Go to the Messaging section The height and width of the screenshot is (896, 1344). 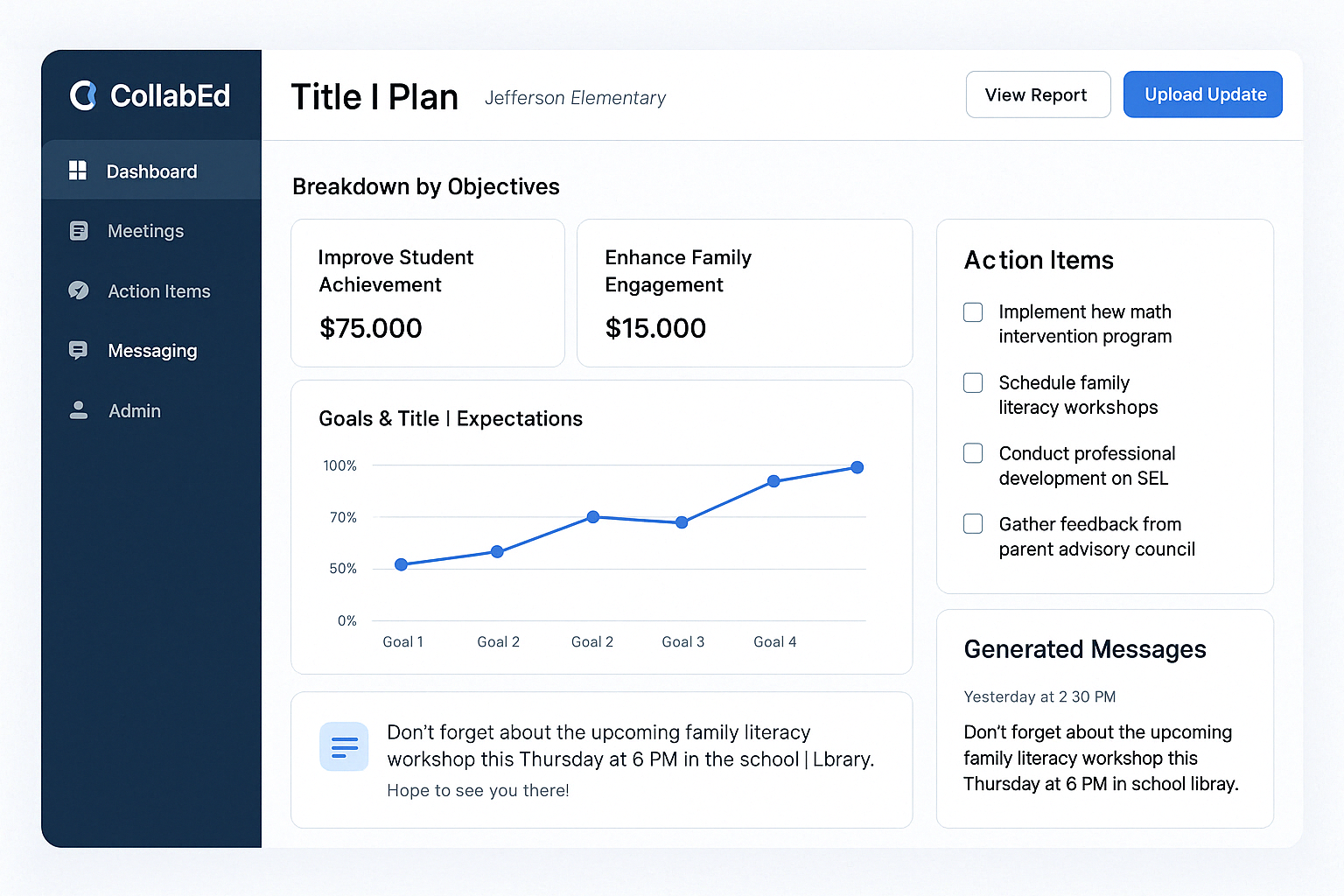point(152,351)
